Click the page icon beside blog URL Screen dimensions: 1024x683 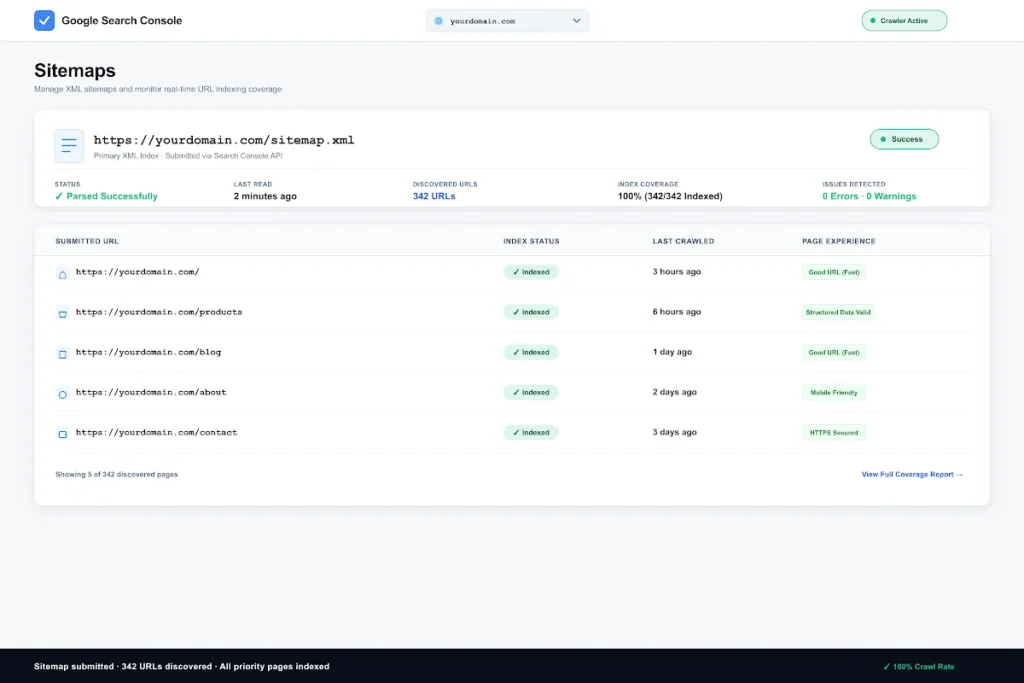tap(63, 355)
